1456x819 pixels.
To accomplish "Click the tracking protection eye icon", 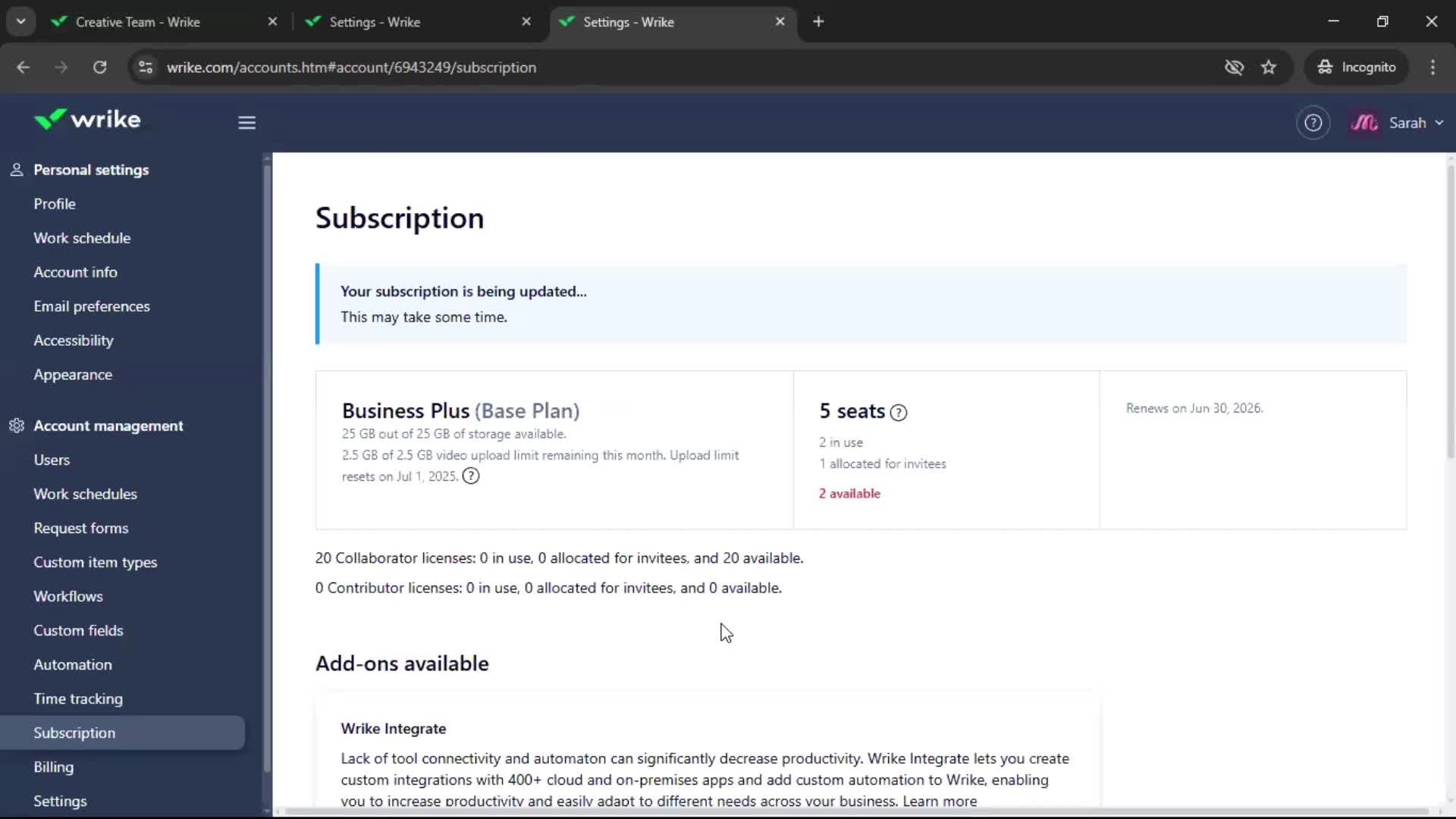I will pos(1234,67).
